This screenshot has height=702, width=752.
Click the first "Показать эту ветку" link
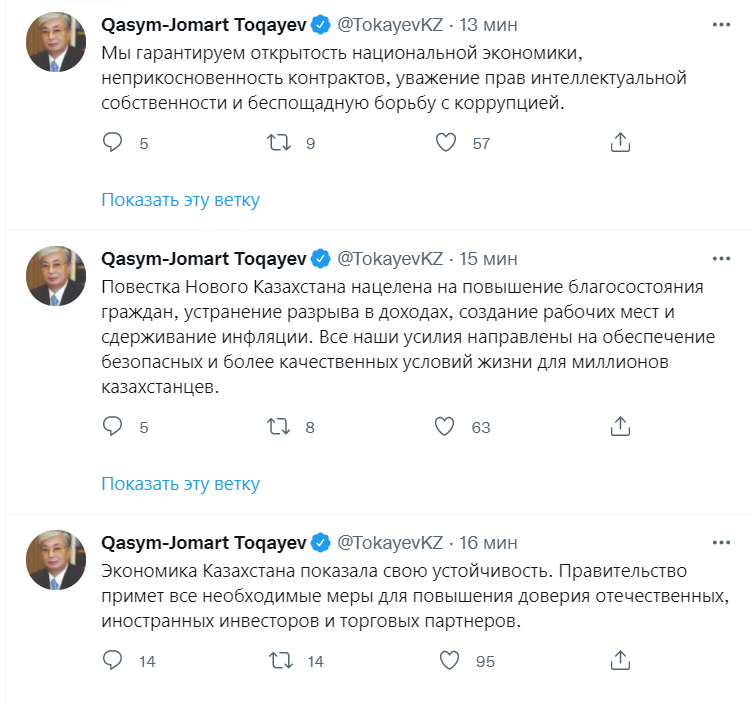[180, 200]
